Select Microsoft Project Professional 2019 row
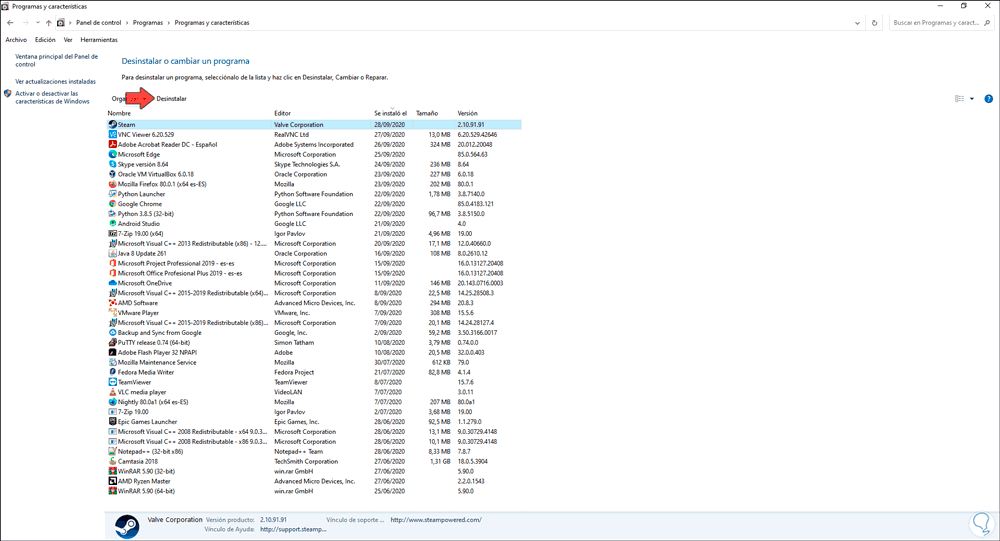 (314, 263)
